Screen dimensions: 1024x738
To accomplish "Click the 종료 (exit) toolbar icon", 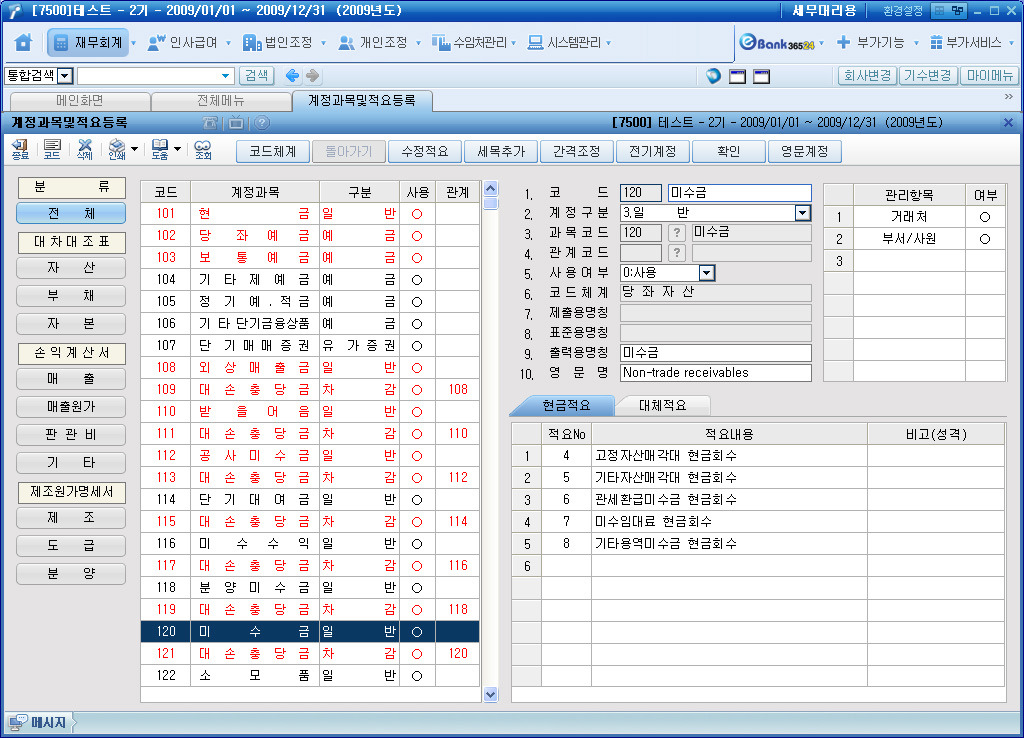I will click(20, 151).
